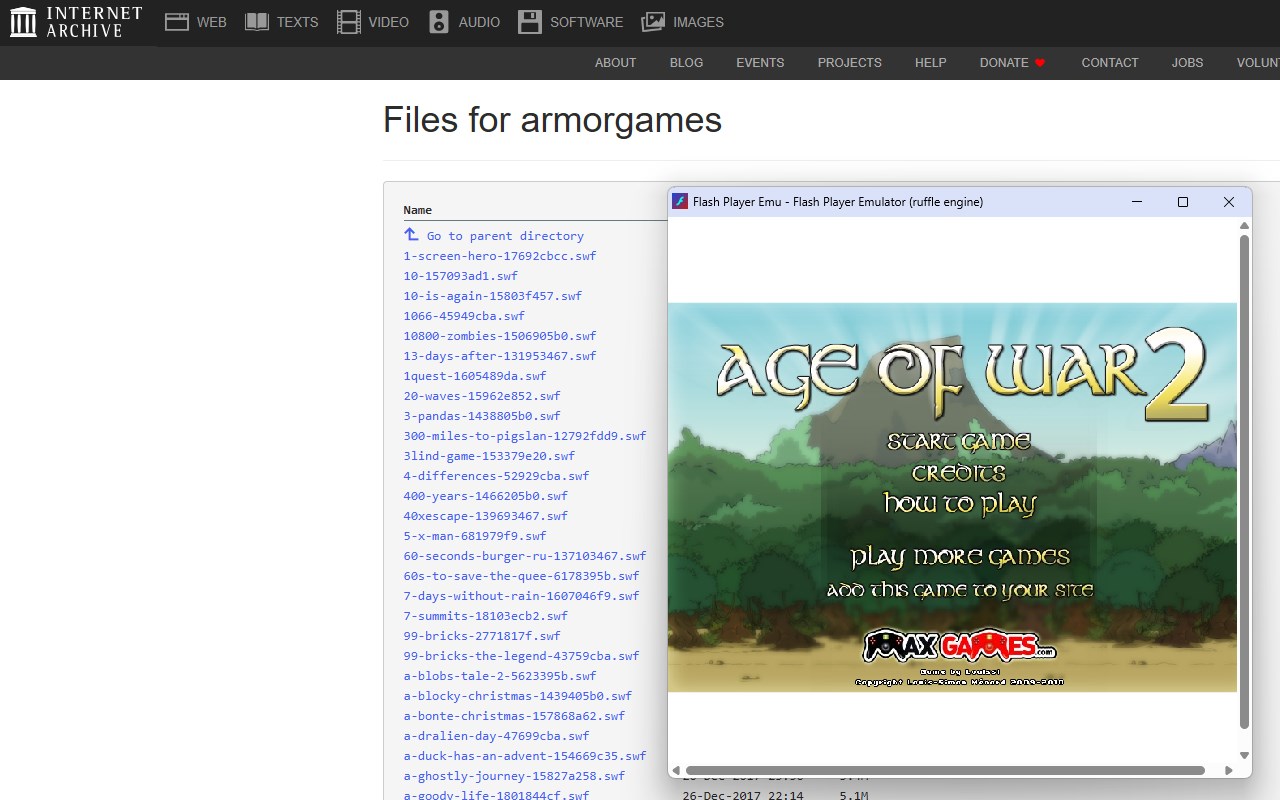Open a-ghostly-journey-15827a258.swf link
Image resolution: width=1280 pixels, height=800 pixels.
514,776
